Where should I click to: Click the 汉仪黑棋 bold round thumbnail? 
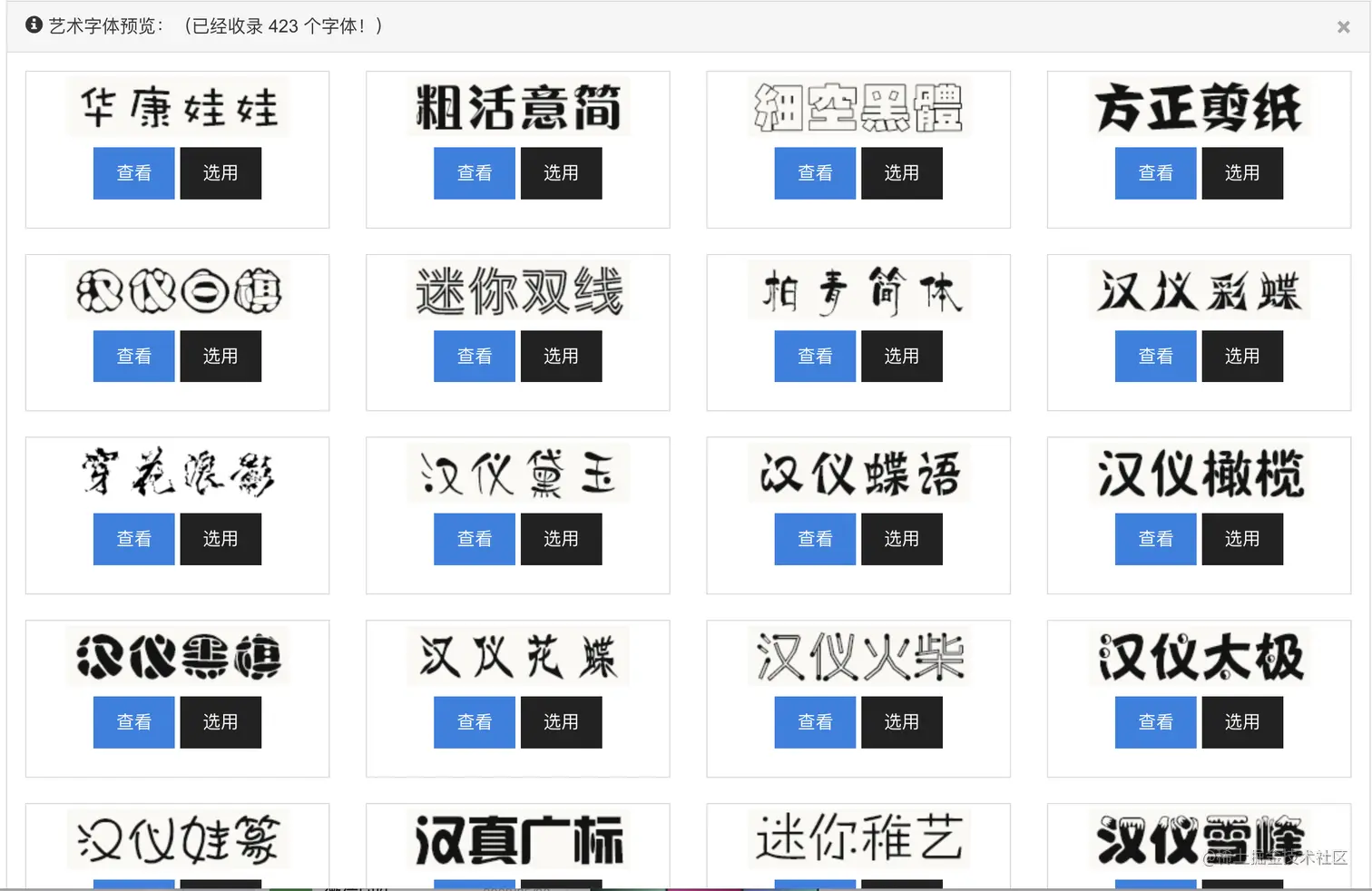pos(178,656)
